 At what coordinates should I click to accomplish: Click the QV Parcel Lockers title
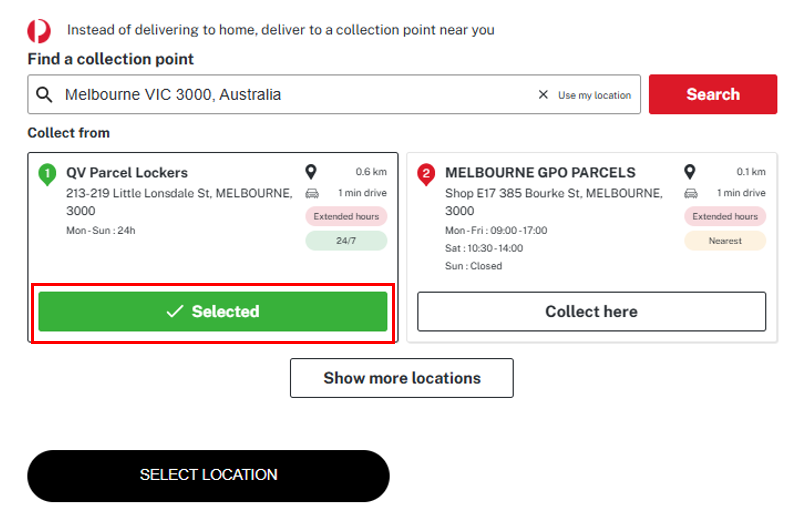click(127, 172)
